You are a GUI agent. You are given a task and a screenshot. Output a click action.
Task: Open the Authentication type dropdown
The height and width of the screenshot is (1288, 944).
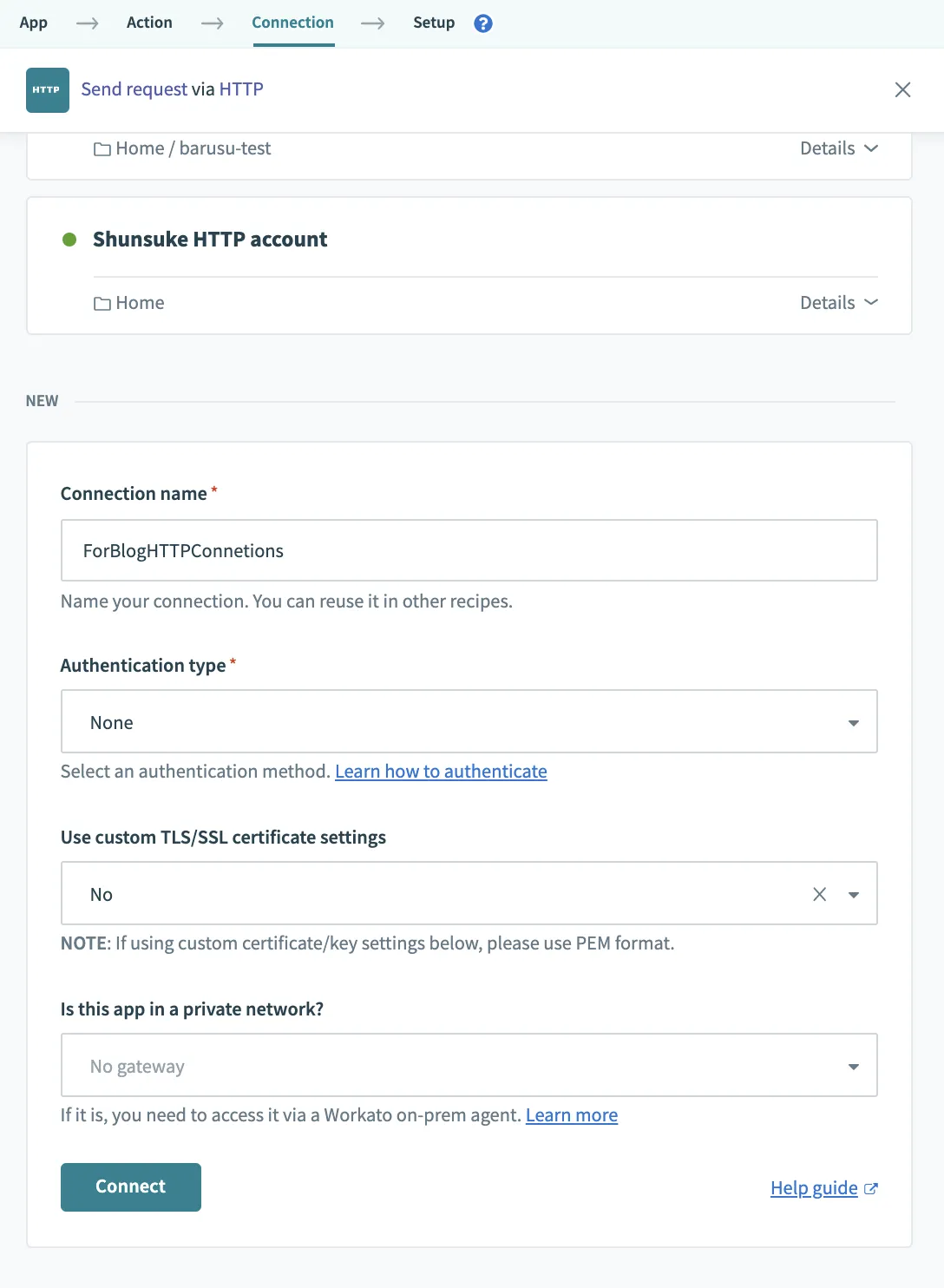469,722
